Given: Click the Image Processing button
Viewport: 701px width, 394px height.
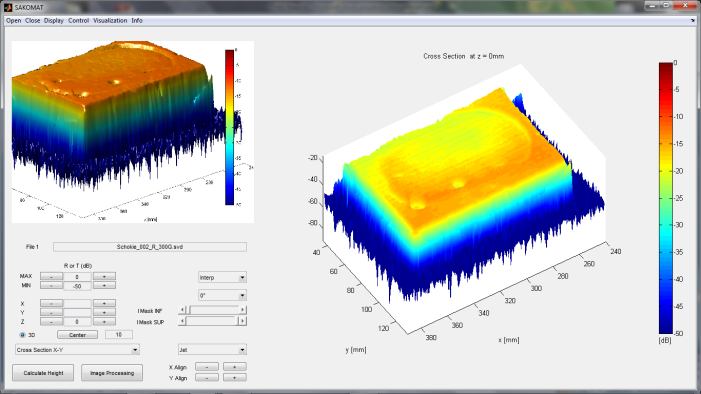Looking at the screenshot, I should 112,373.
